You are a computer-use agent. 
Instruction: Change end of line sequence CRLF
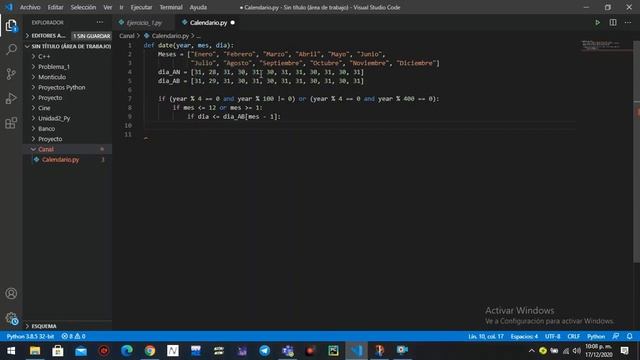tap(573, 336)
